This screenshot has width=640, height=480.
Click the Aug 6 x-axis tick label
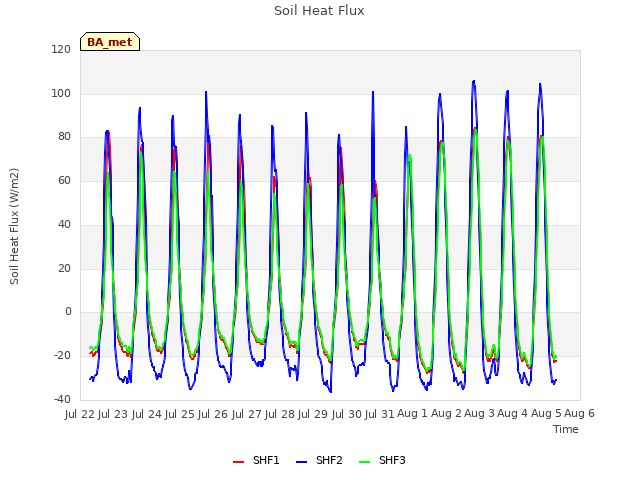tap(579, 414)
